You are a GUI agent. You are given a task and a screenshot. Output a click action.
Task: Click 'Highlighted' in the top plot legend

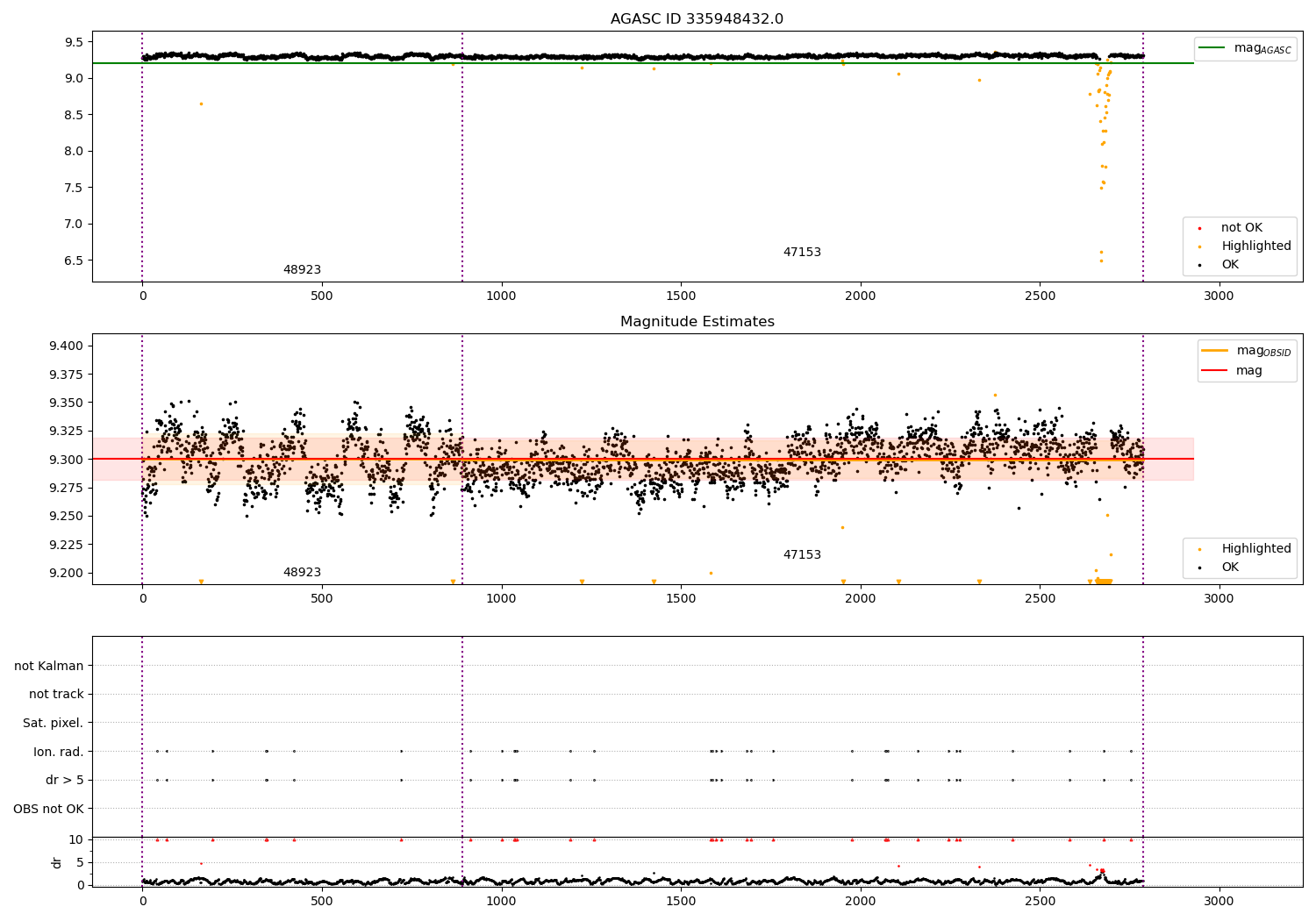pos(1256,246)
